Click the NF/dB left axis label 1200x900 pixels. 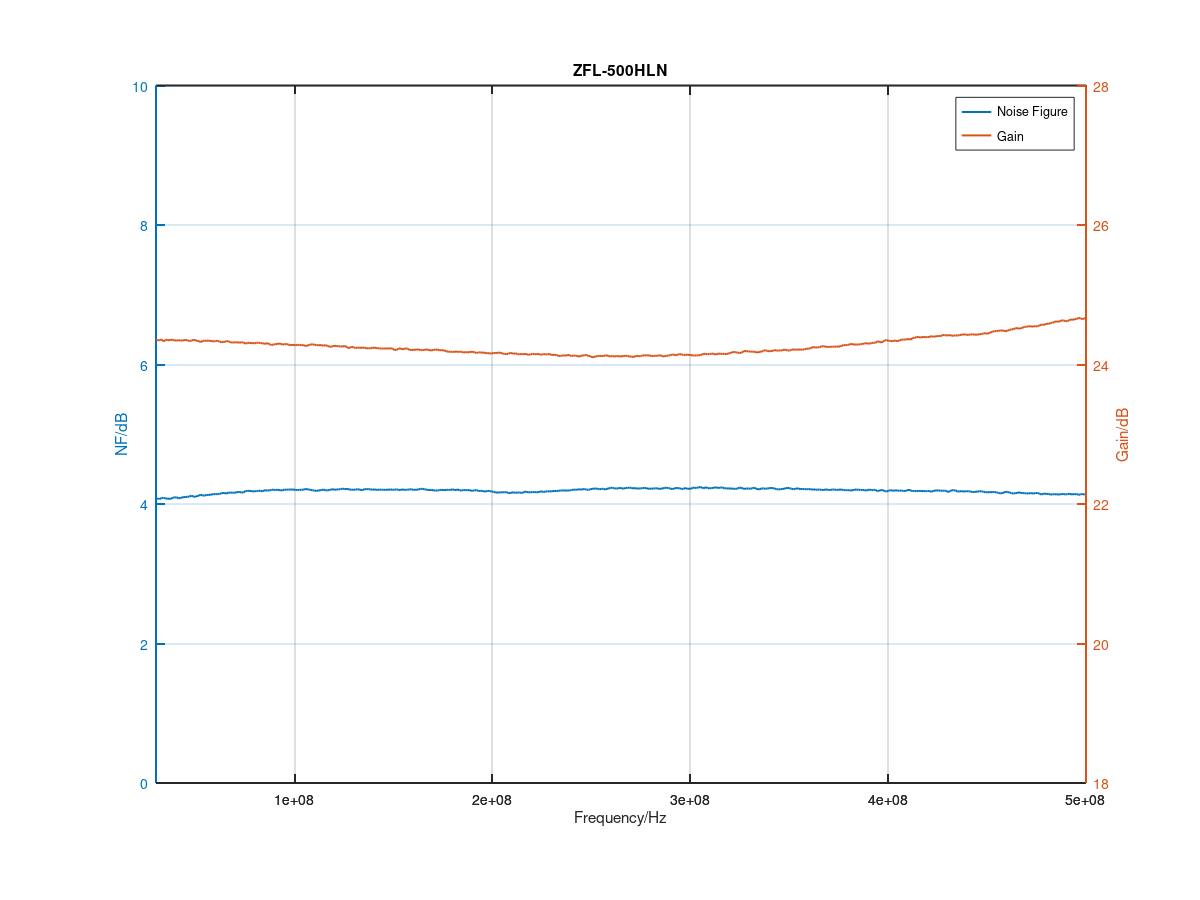[x=122, y=434]
